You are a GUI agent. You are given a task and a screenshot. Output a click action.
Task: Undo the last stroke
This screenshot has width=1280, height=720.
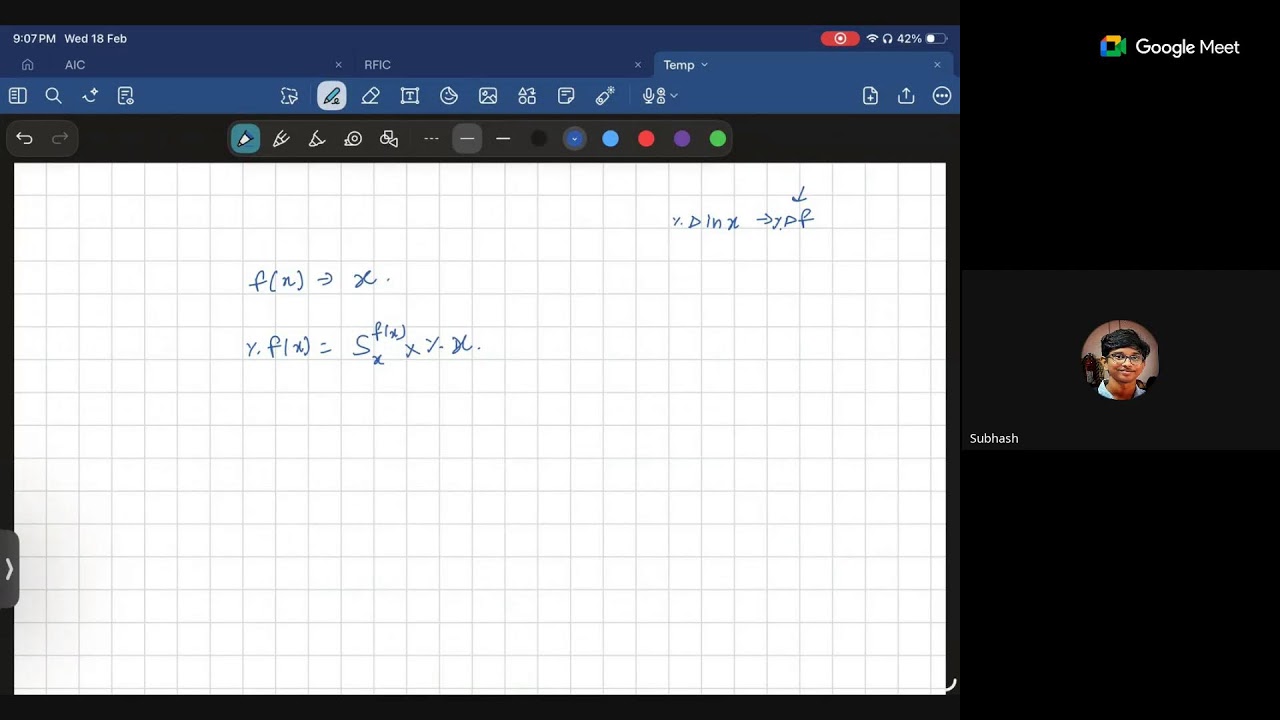click(x=25, y=139)
